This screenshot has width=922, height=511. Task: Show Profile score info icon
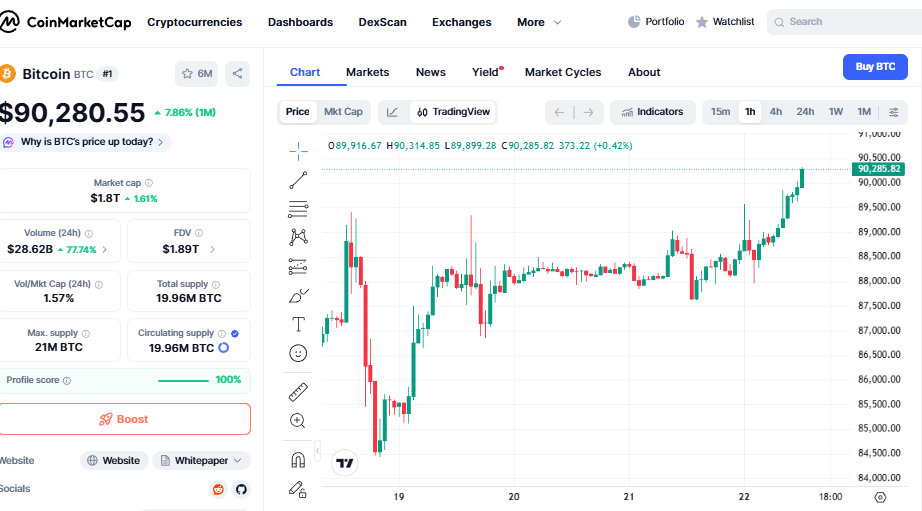tap(67, 380)
